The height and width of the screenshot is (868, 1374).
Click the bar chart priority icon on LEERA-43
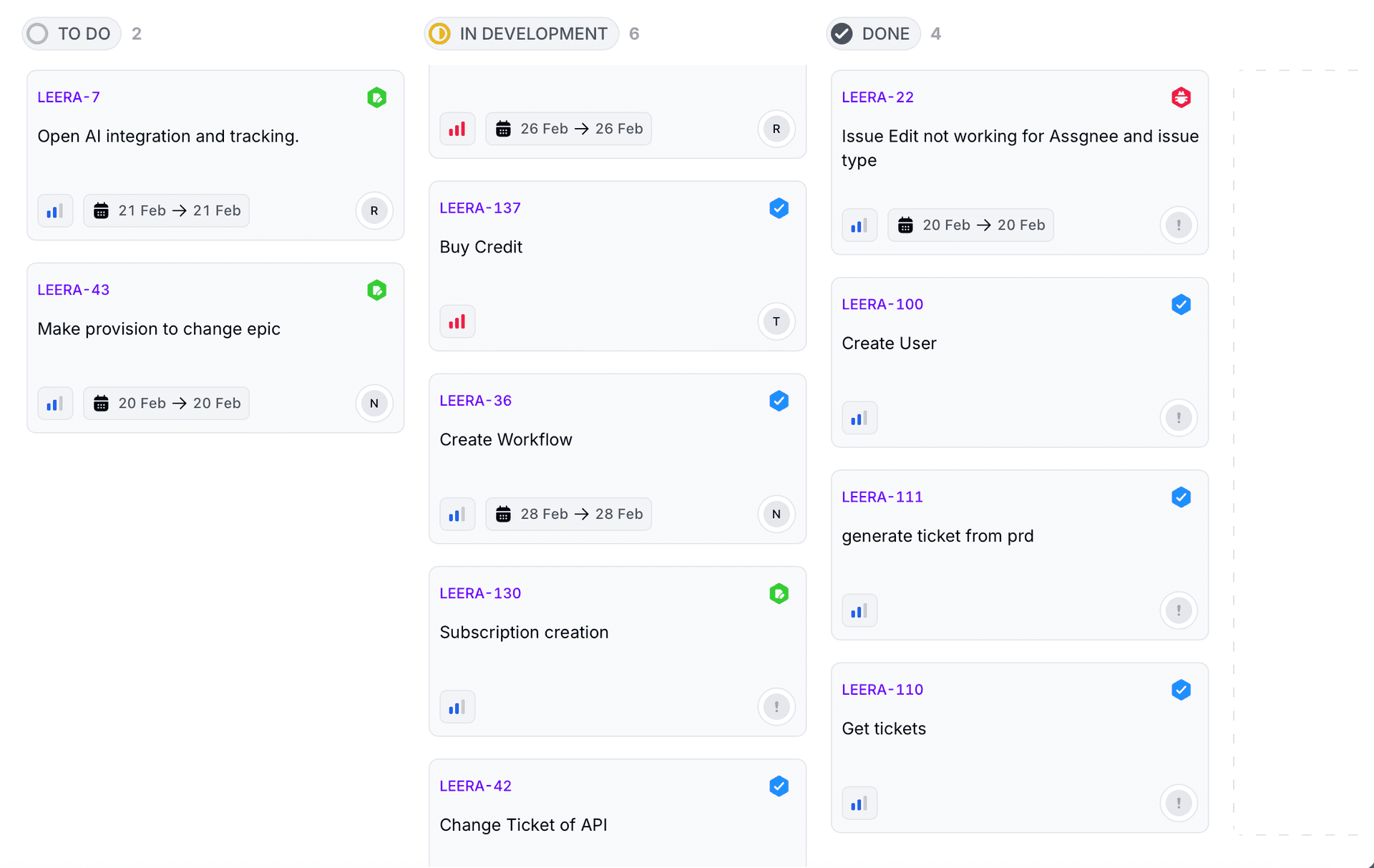55,402
